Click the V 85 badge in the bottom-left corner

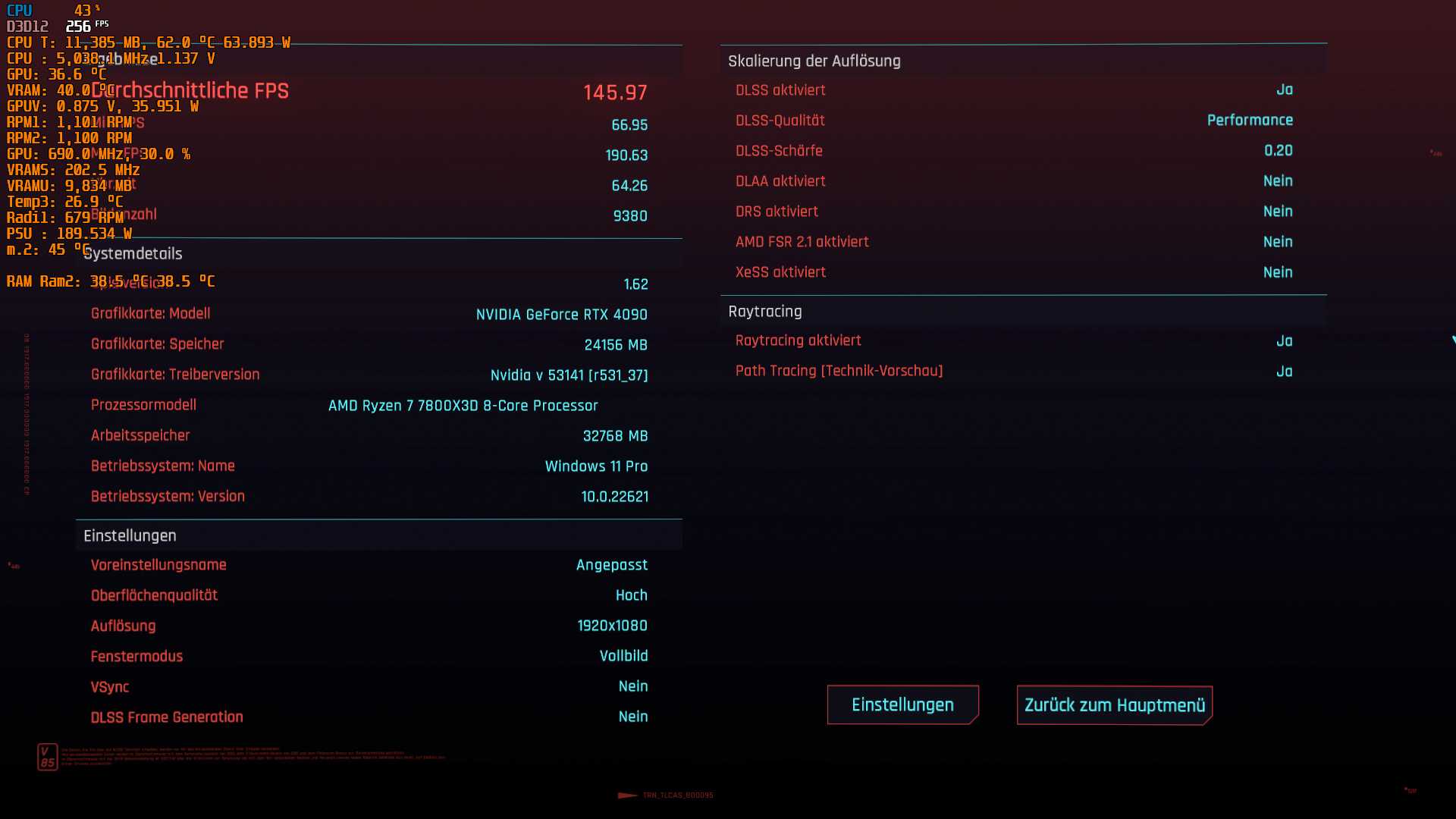[48, 755]
